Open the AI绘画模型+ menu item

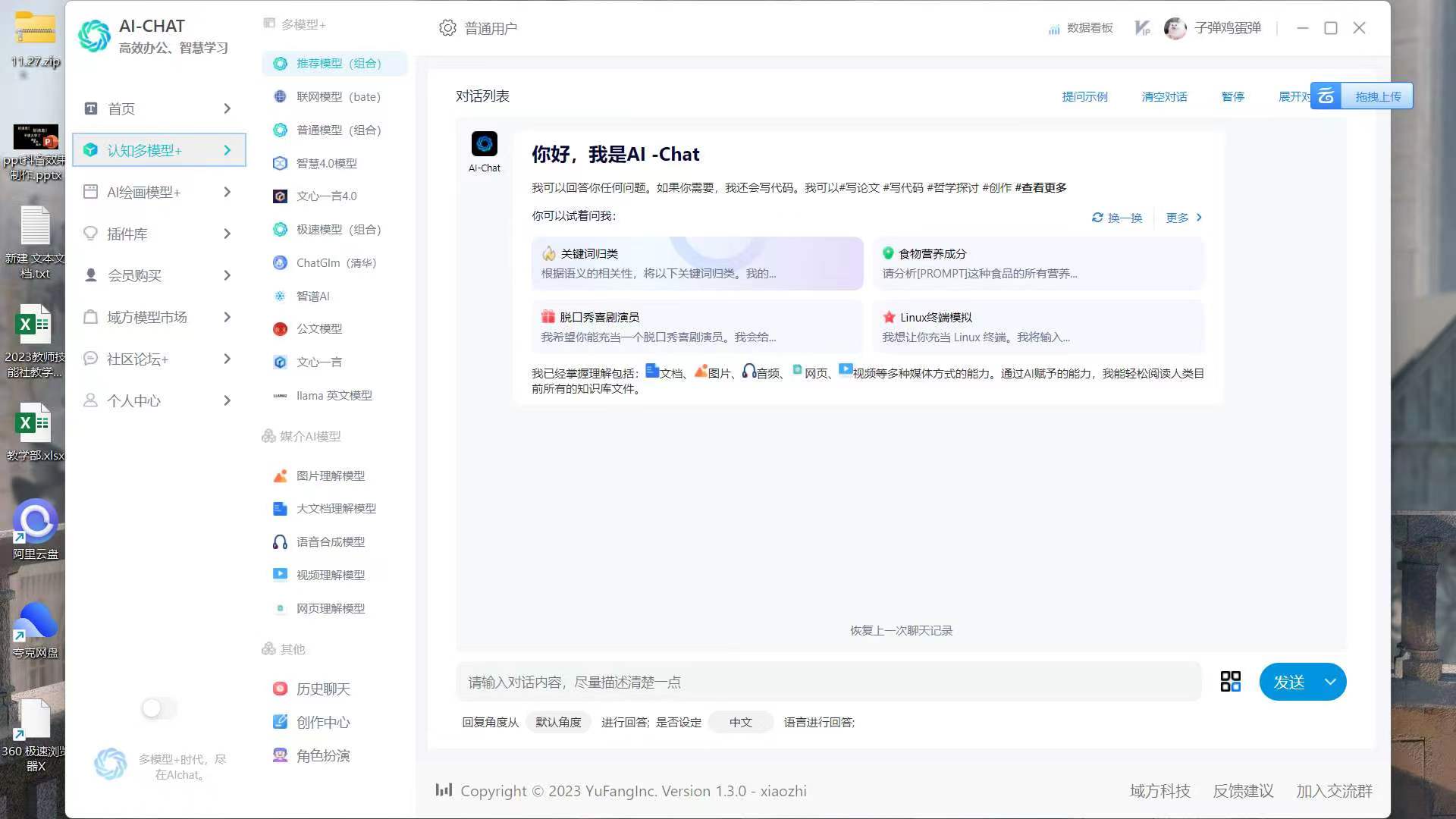point(144,192)
